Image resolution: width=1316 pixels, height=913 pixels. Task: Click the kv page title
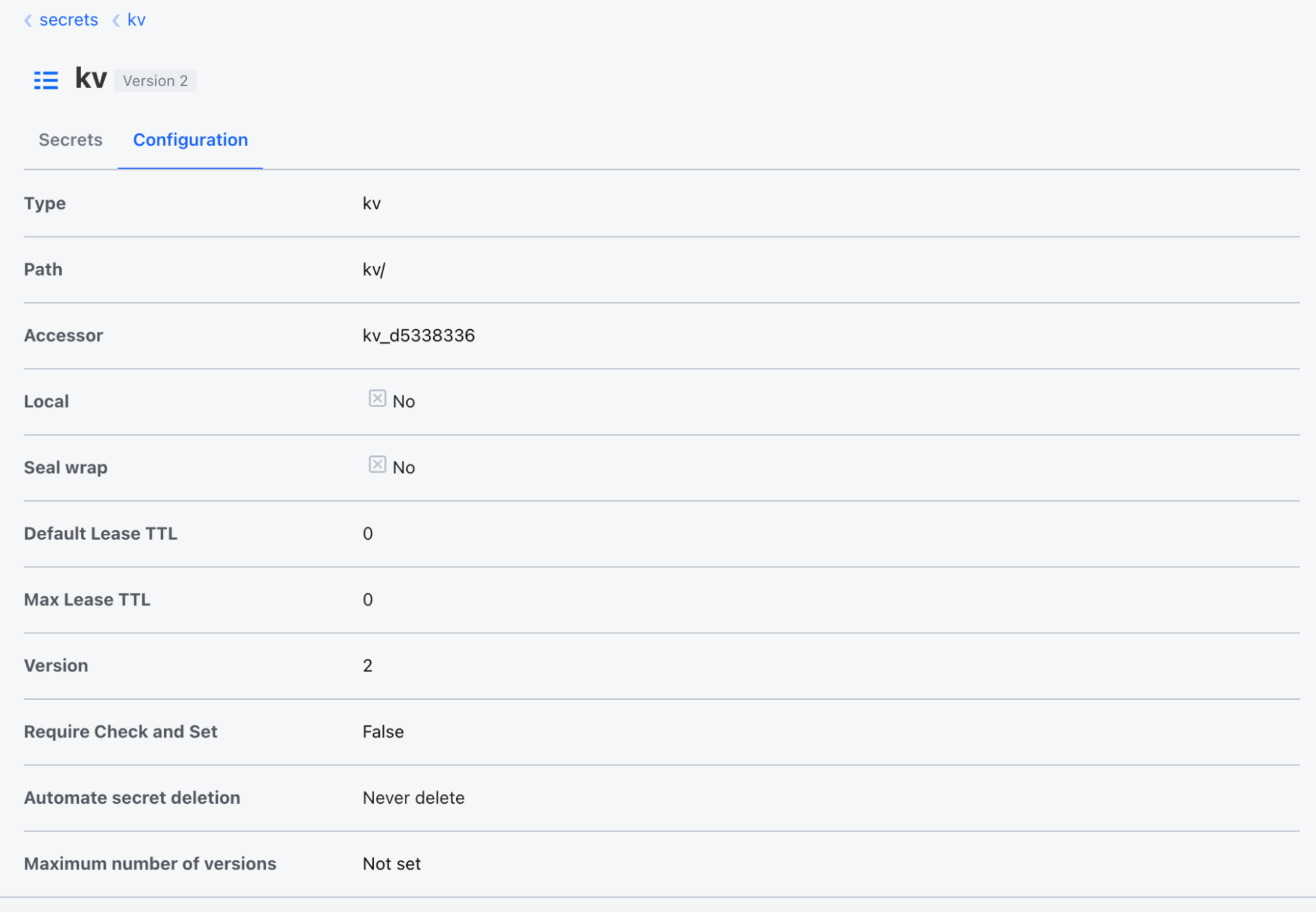tap(91, 78)
